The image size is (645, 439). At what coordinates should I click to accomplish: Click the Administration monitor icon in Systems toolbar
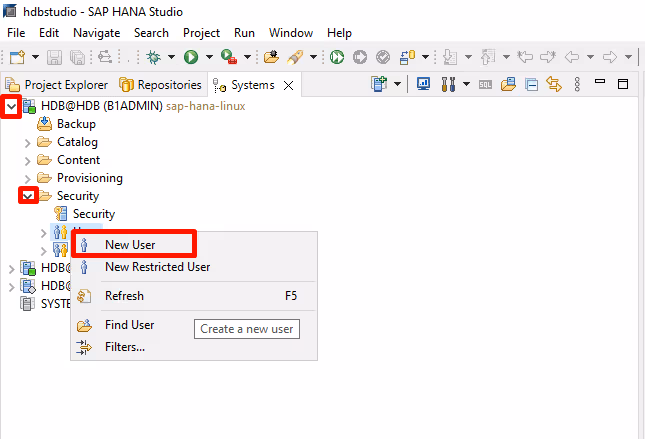(x=423, y=85)
